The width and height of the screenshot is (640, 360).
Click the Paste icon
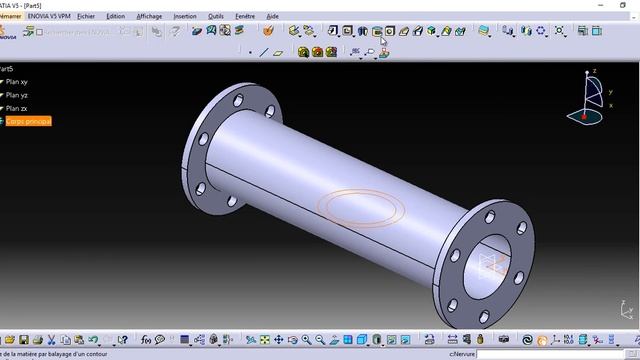(79, 340)
